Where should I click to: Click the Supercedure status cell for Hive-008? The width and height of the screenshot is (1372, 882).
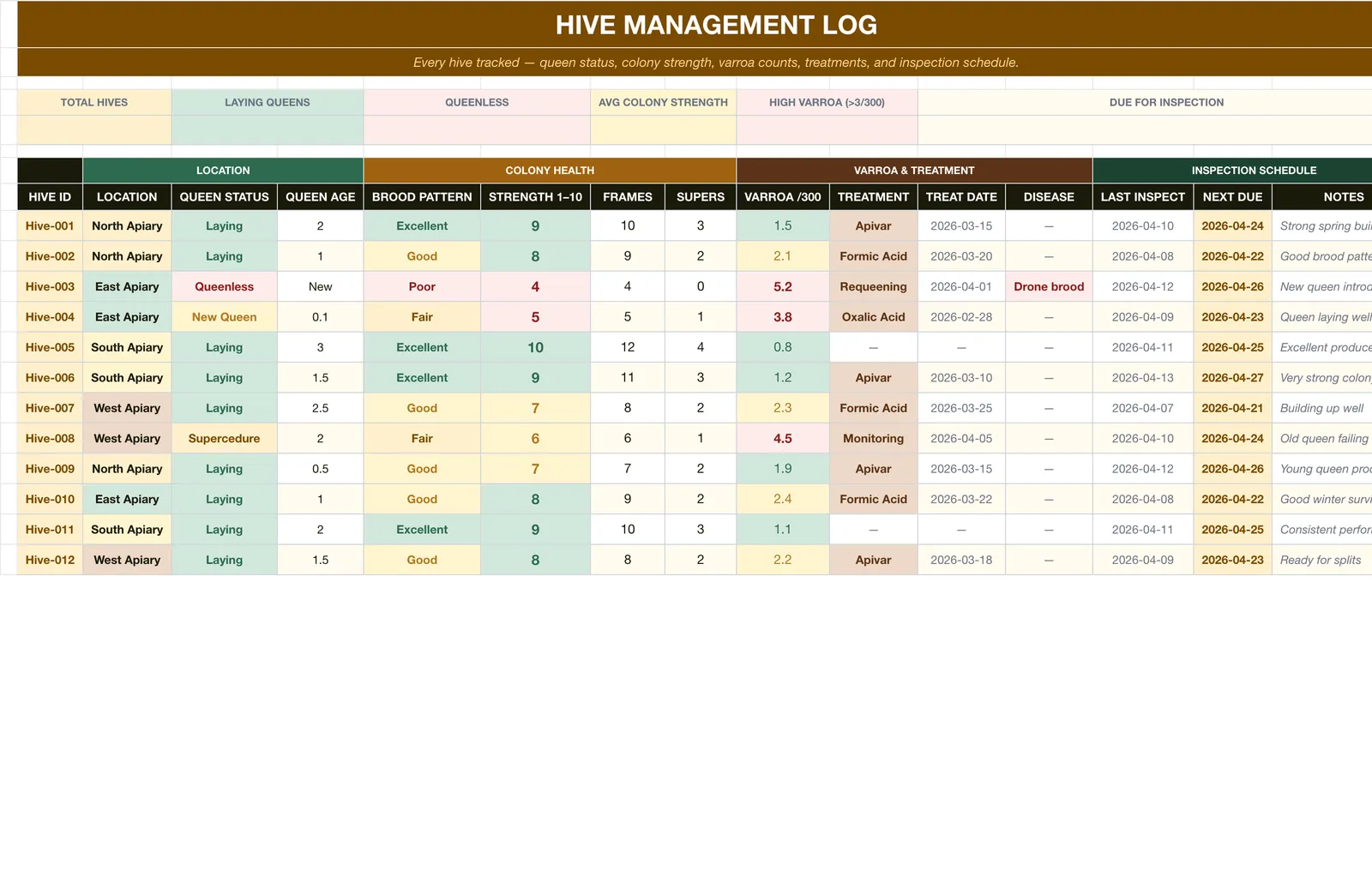[224, 439]
